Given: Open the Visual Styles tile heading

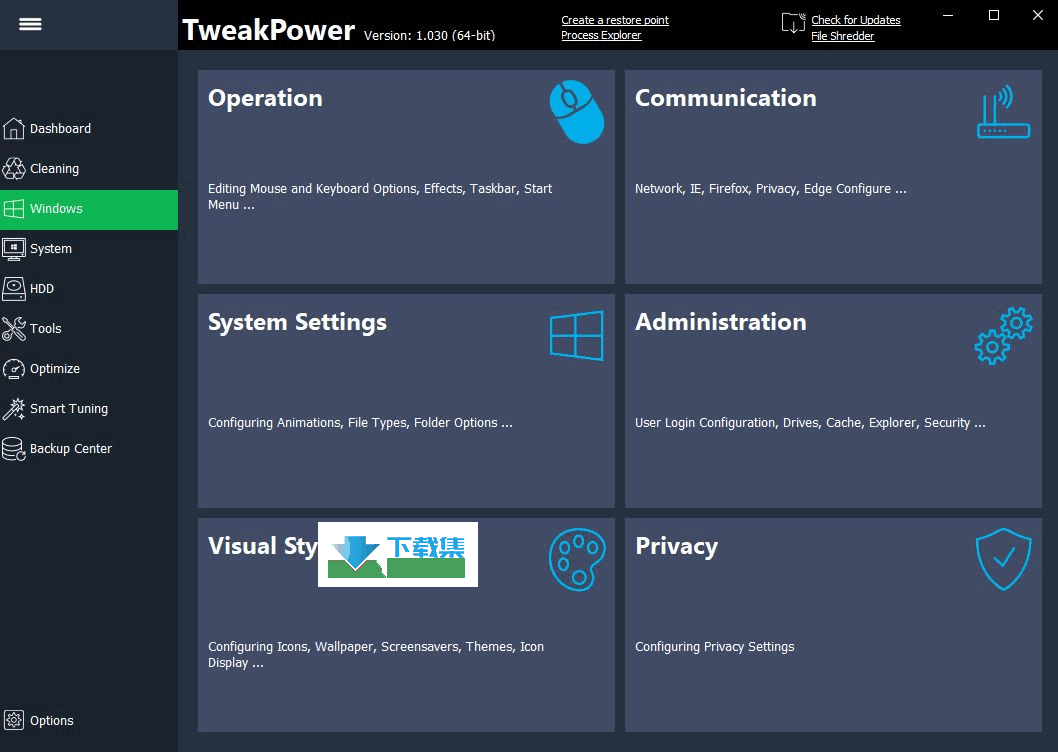Looking at the screenshot, I should coord(262,546).
